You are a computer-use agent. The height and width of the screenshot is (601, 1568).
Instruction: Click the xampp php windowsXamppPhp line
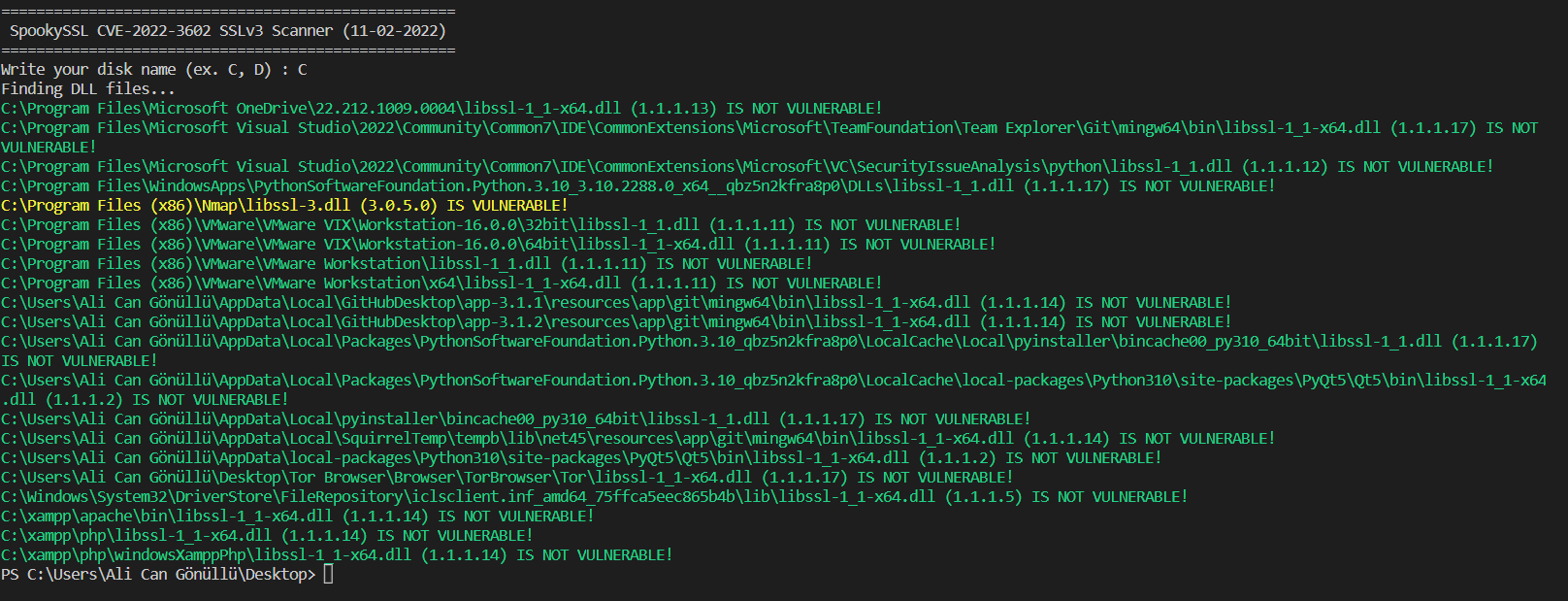pos(337,555)
